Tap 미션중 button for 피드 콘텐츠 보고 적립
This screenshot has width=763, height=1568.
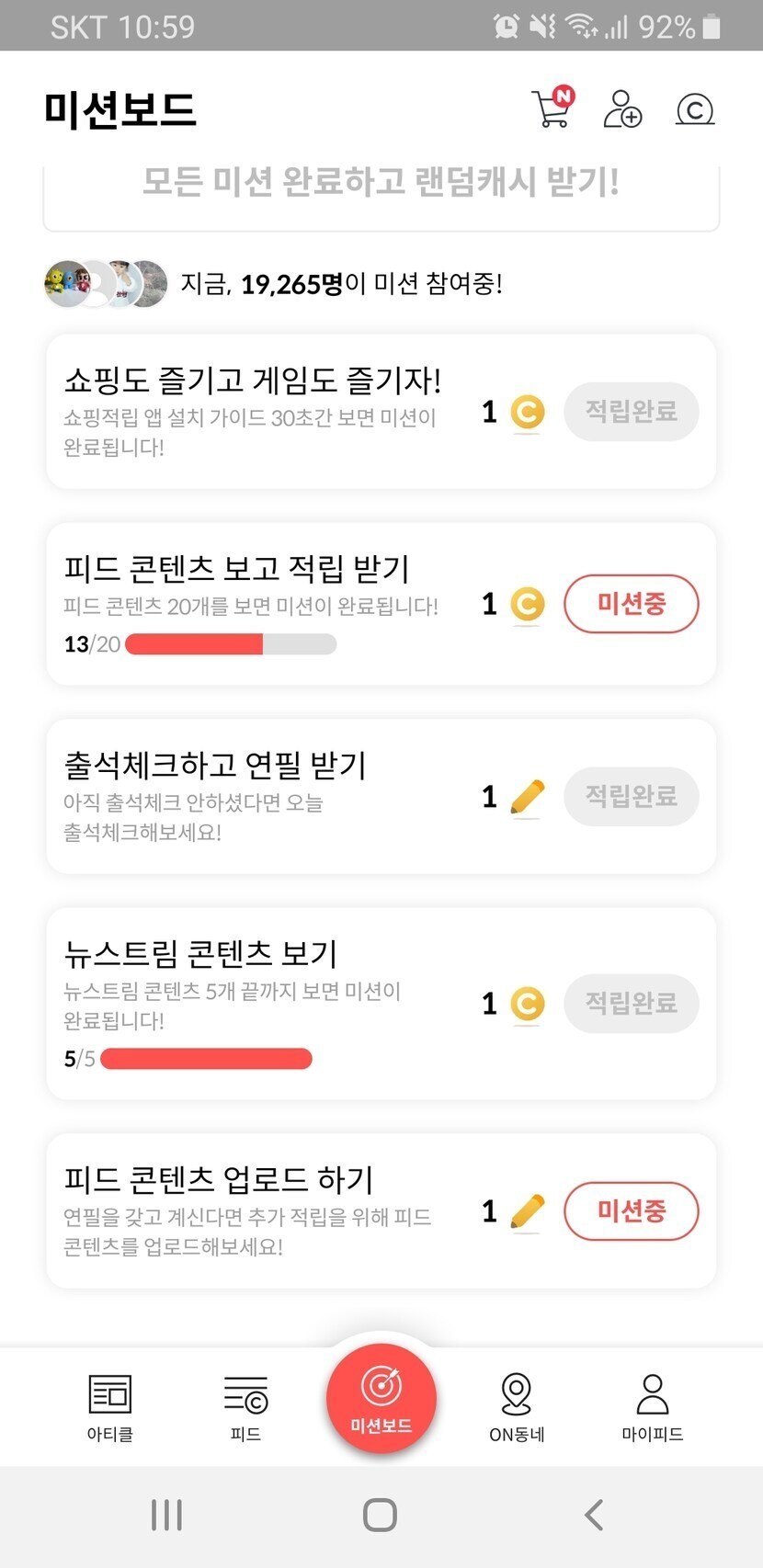[631, 604]
